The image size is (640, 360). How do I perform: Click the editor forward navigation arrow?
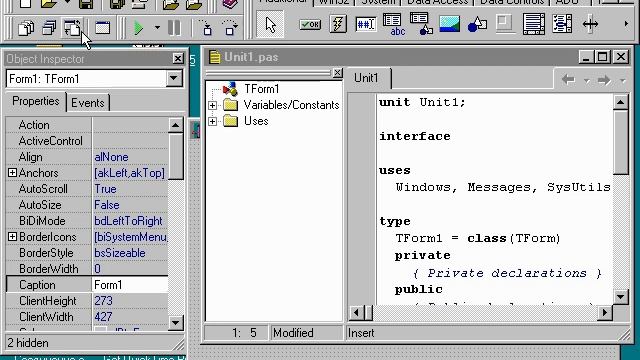(x=604, y=80)
